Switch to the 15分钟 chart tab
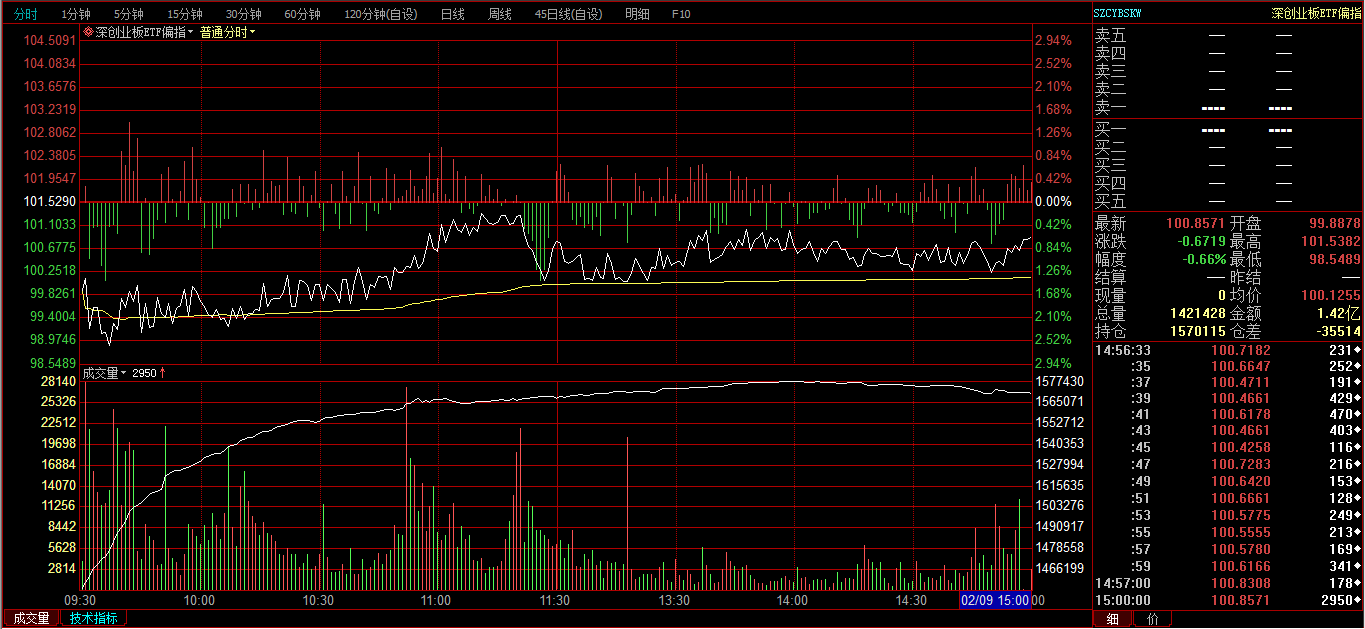Image resolution: width=1365 pixels, height=629 pixels. 185,14
